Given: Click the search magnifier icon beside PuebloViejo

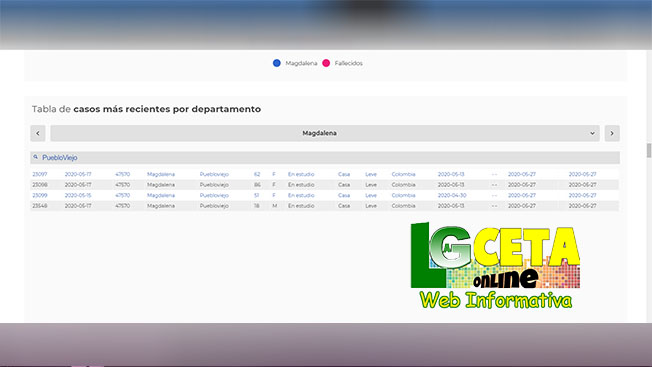Looking at the screenshot, I should 36,157.
